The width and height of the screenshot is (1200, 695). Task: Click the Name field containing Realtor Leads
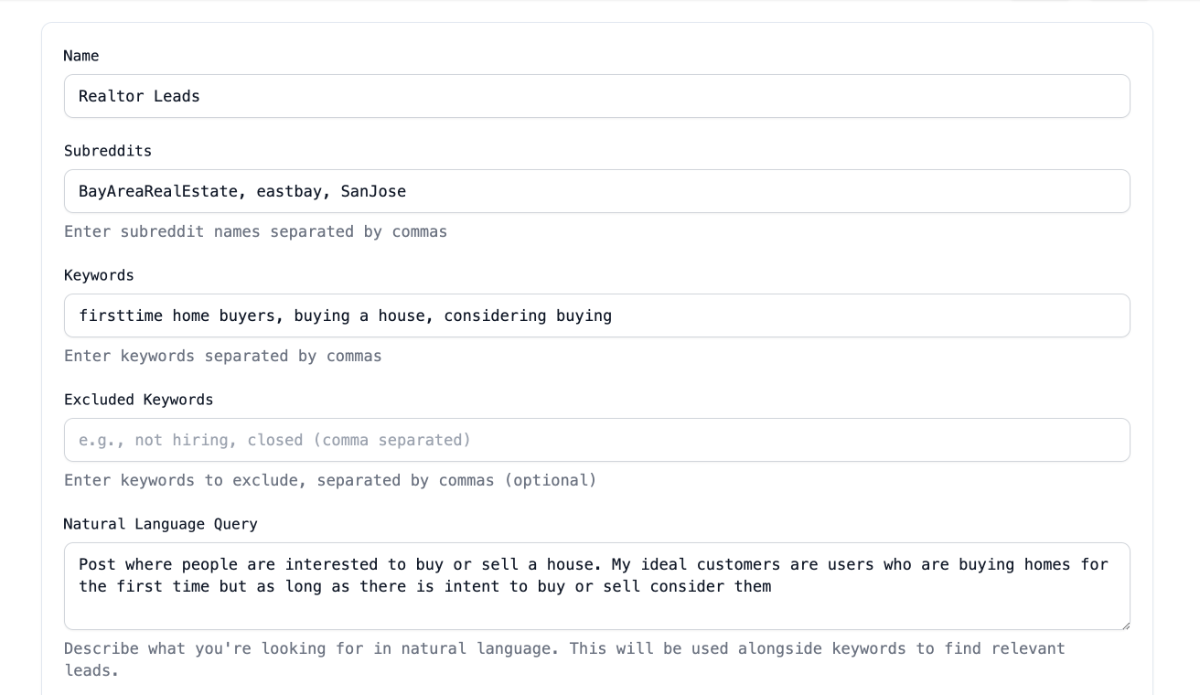pyautogui.click(x=597, y=96)
